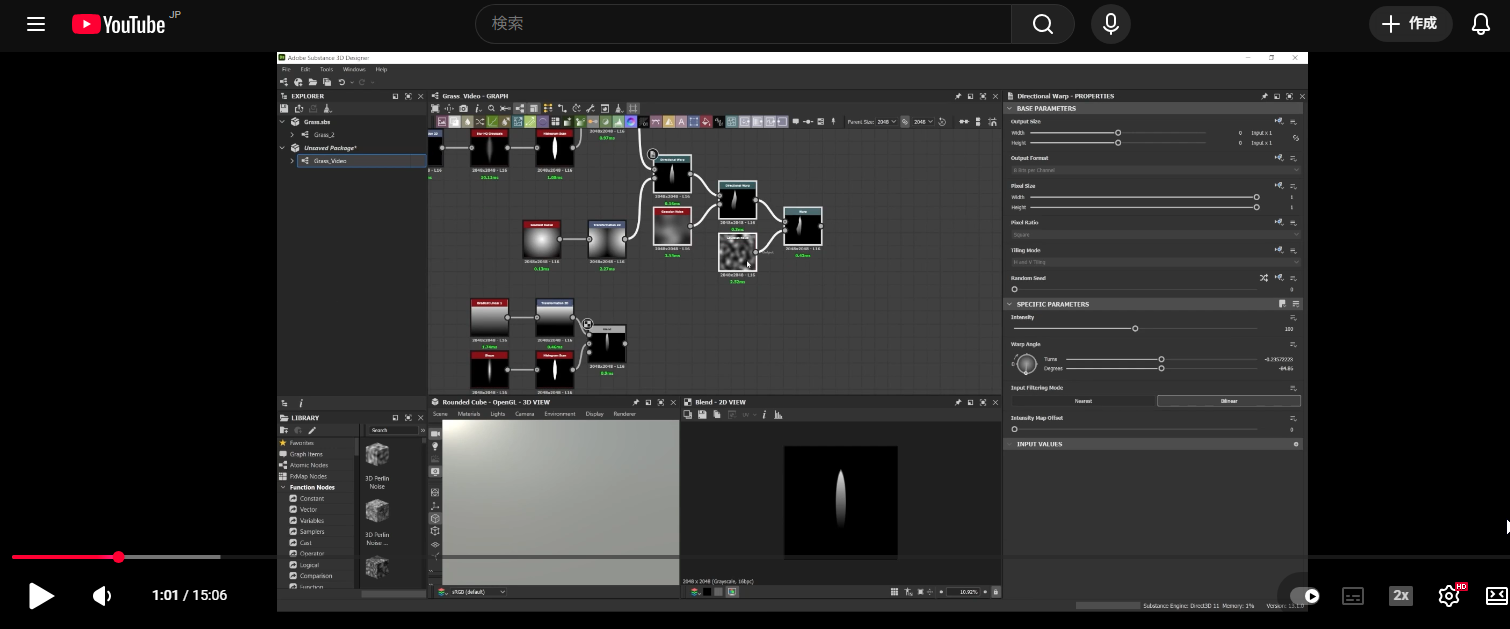Expand the INPUT VALUES section

[1040, 444]
